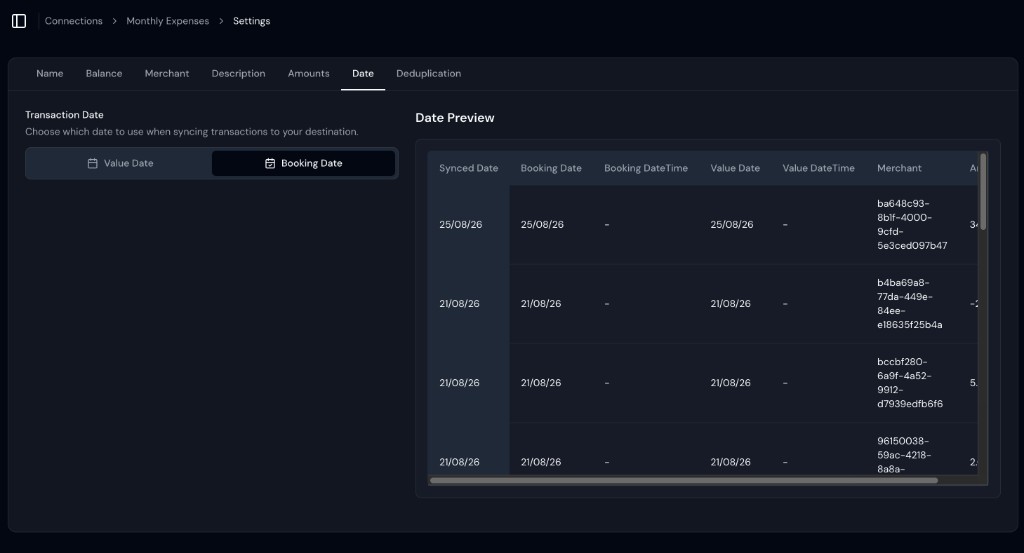Click the Value DateTime column header

(x=818, y=168)
